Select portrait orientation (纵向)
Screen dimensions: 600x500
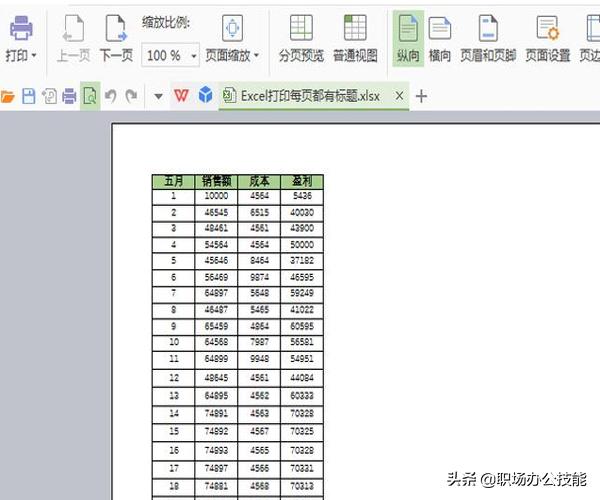tap(408, 39)
